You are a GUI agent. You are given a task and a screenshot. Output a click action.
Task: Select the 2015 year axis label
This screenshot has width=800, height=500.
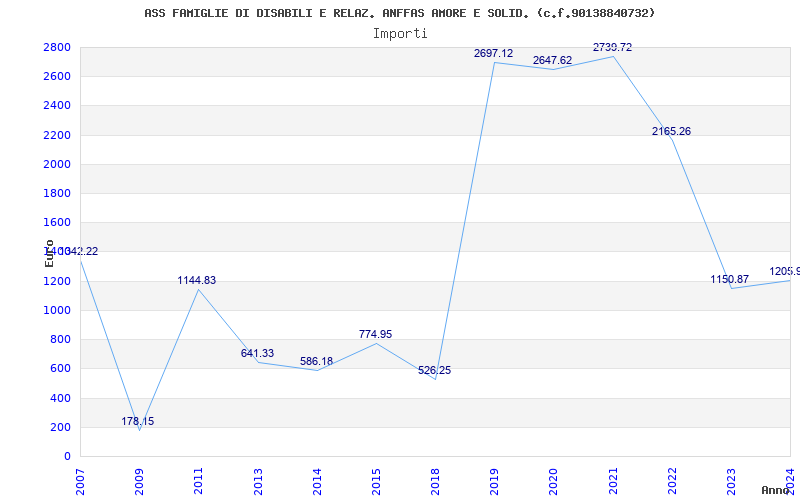pos(377,482)
